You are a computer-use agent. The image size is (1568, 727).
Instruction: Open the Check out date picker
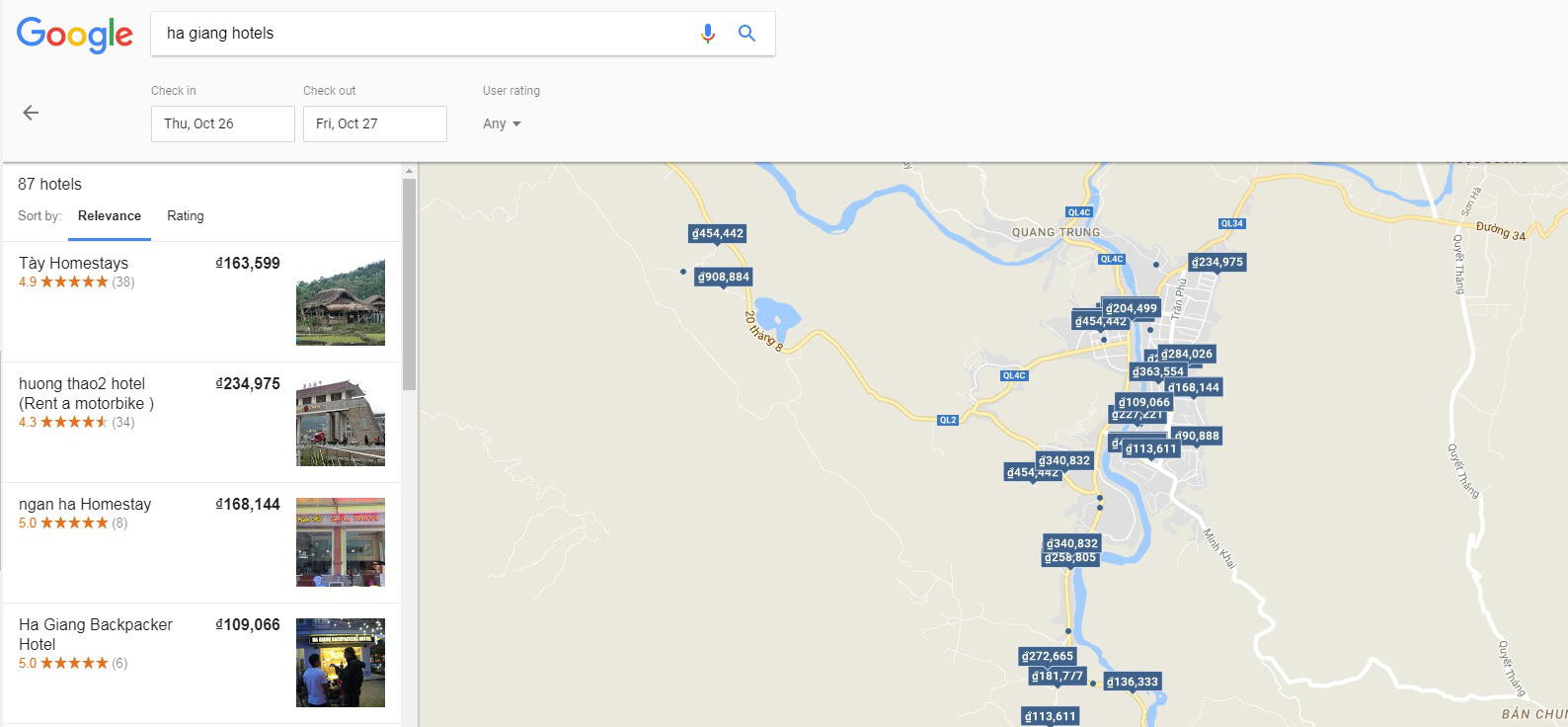tap(375, 123)
